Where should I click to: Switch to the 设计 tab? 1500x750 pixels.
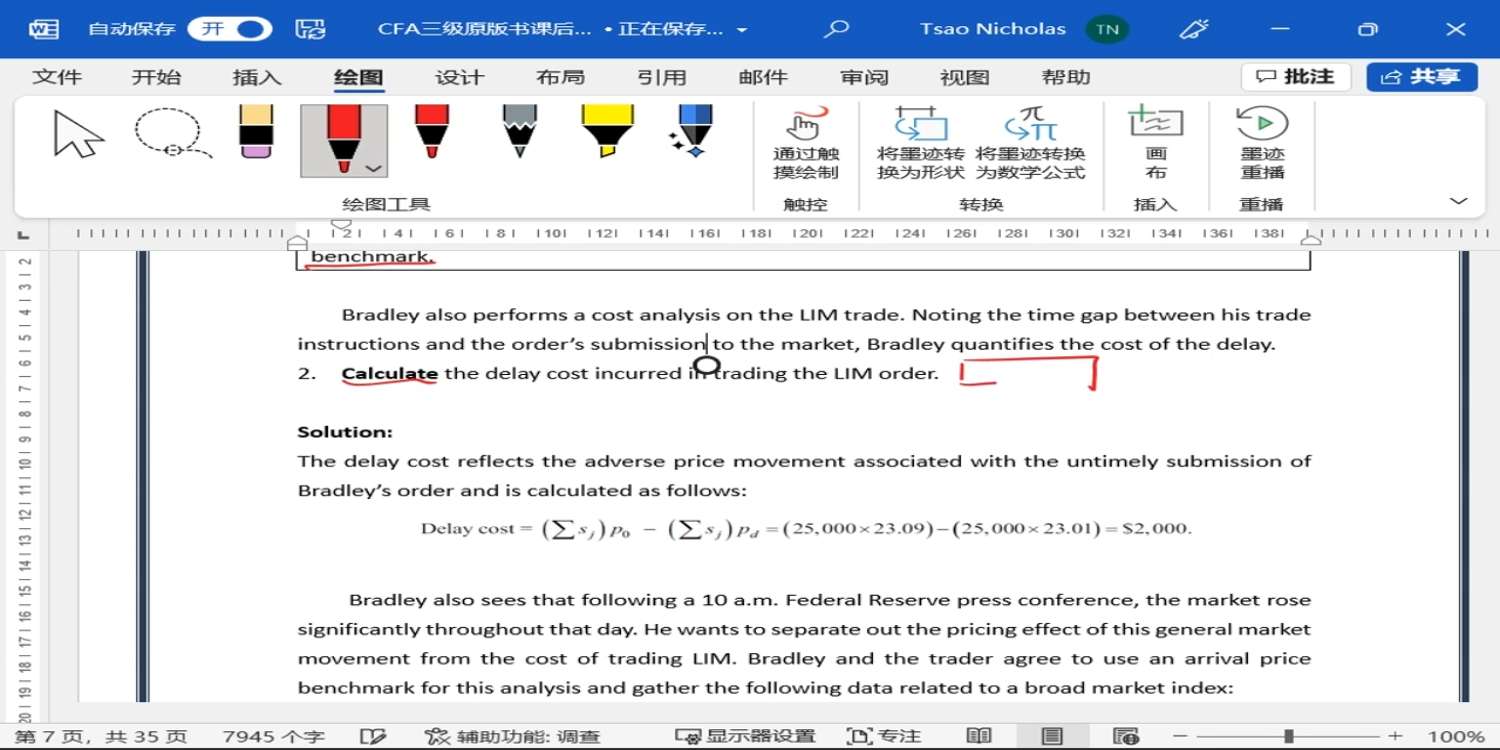pos(460,77)
